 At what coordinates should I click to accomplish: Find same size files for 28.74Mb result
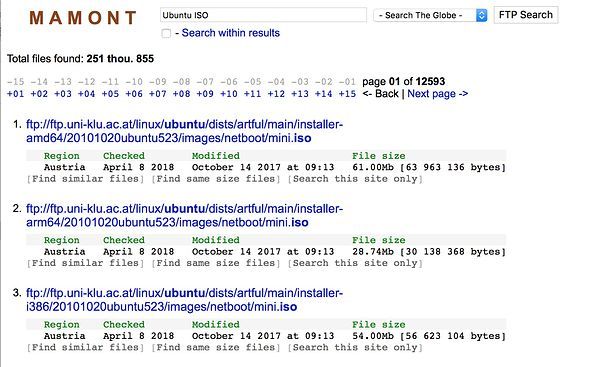tap(216, 263)
